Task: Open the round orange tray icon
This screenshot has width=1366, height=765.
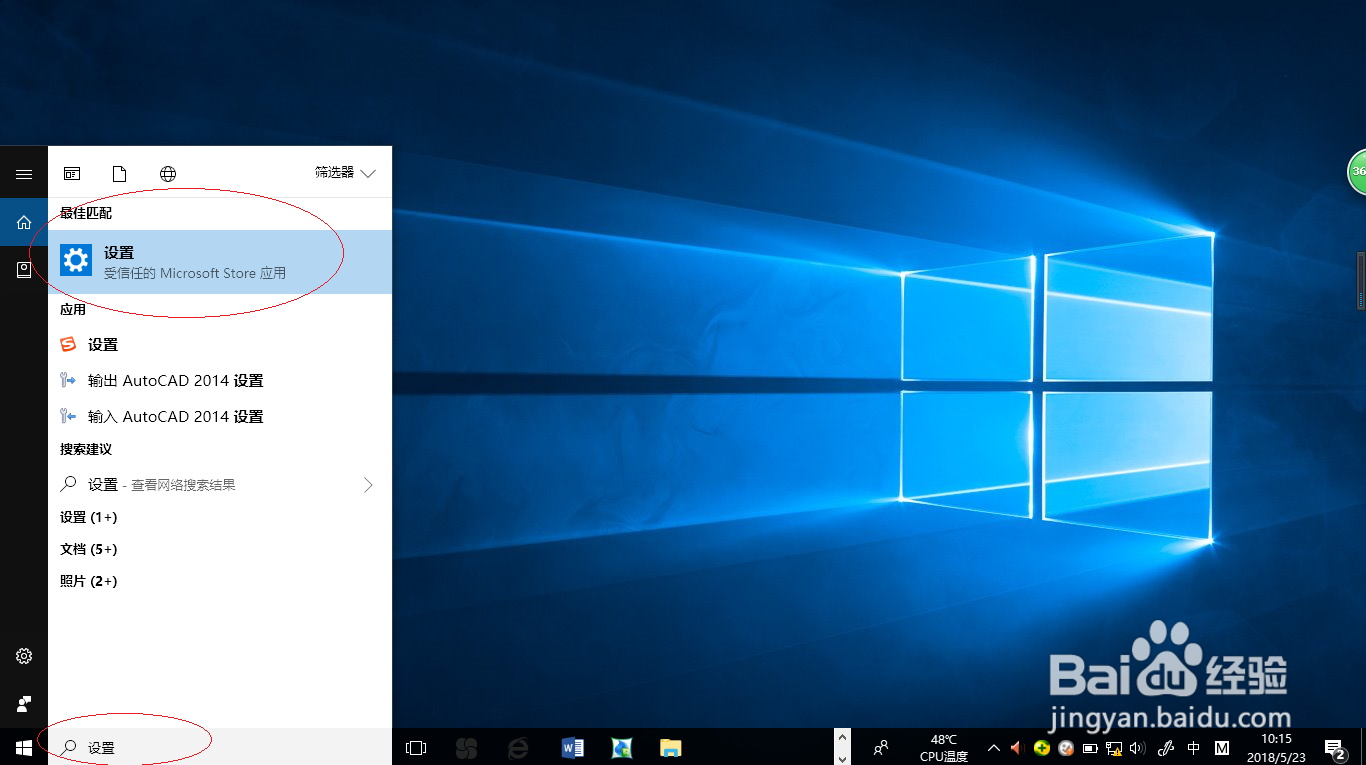Action: click(1066, 747)
